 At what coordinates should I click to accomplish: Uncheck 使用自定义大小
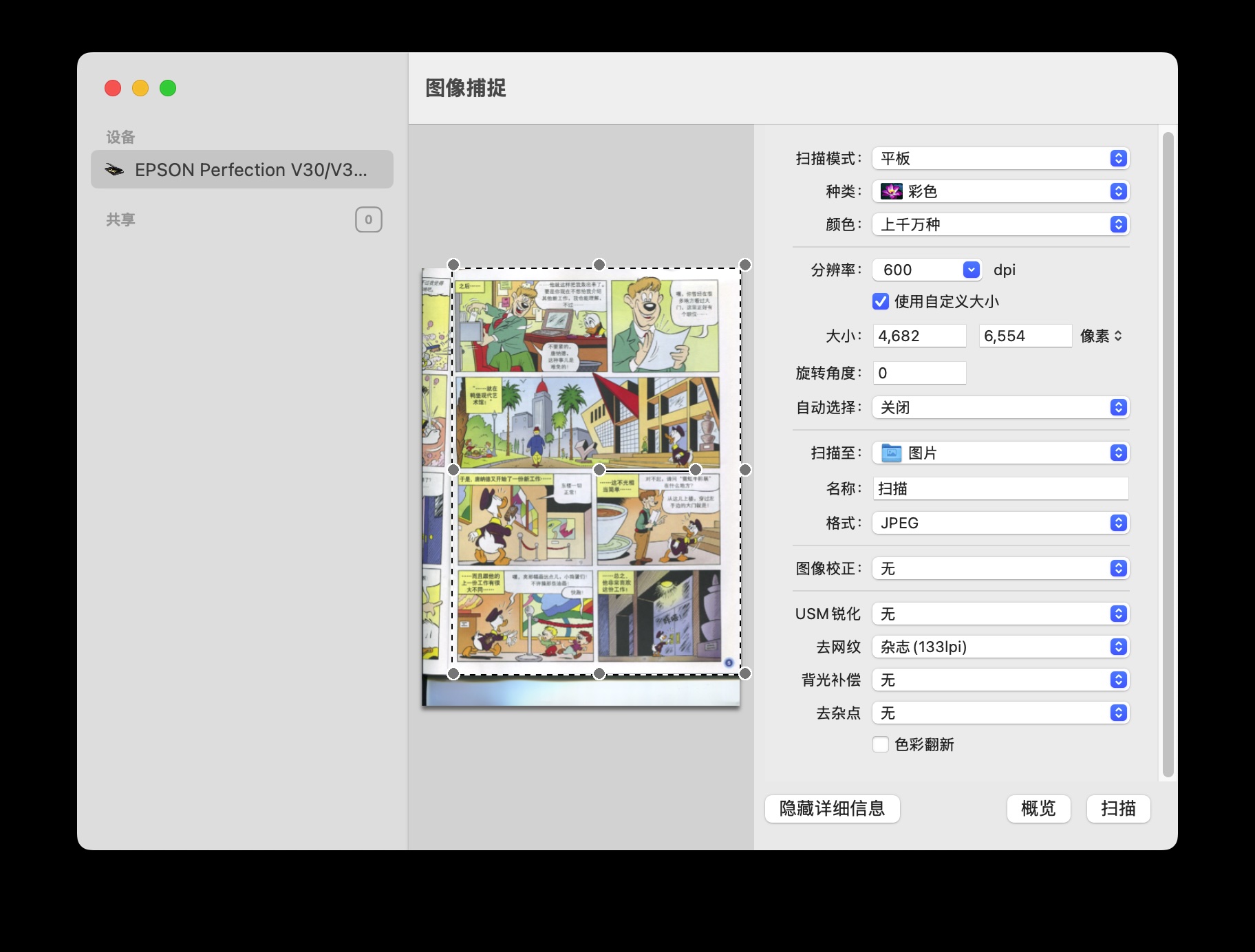coord(880,301)
